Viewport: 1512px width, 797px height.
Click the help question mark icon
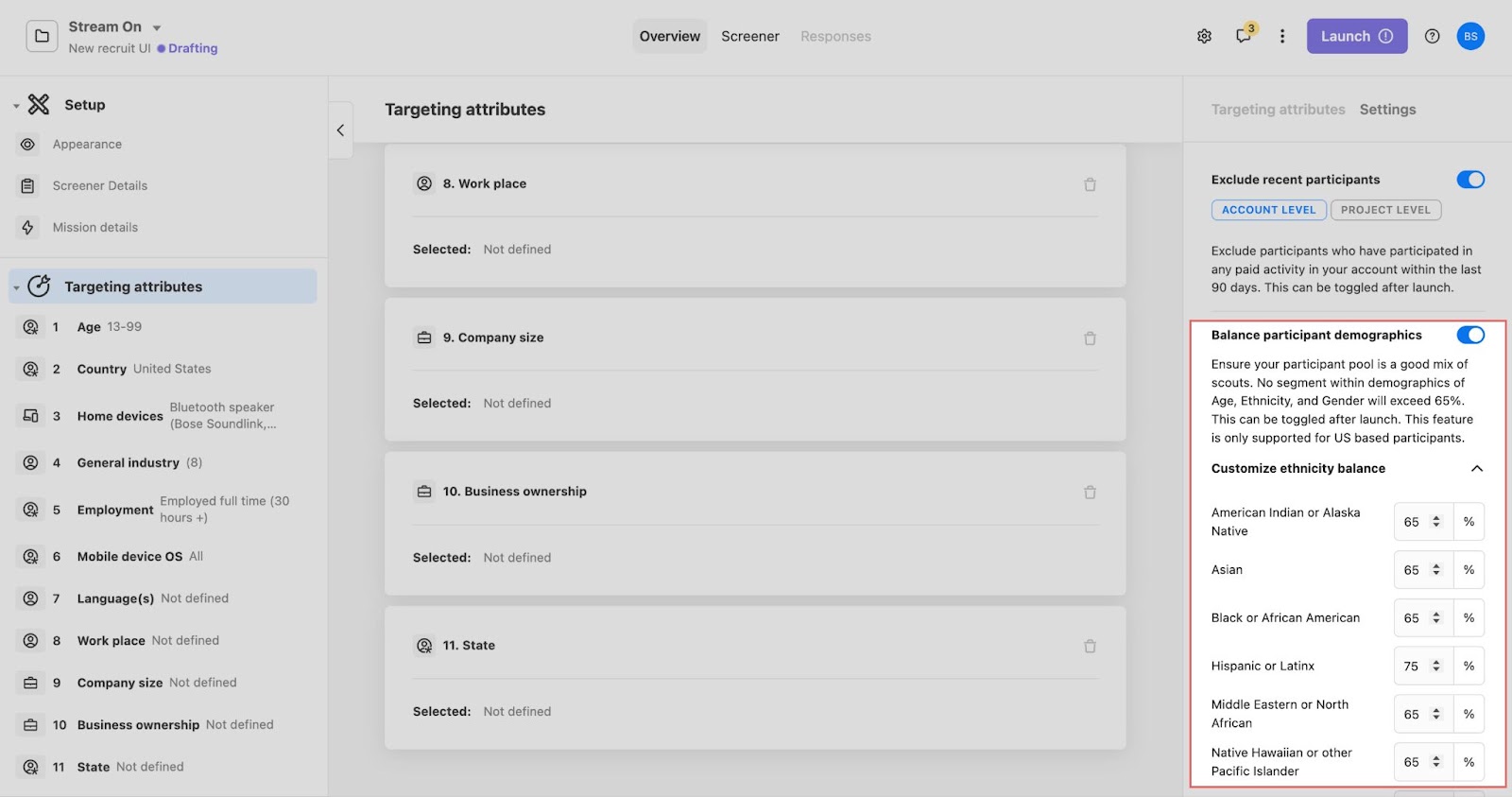click(x=1433, y=37)
